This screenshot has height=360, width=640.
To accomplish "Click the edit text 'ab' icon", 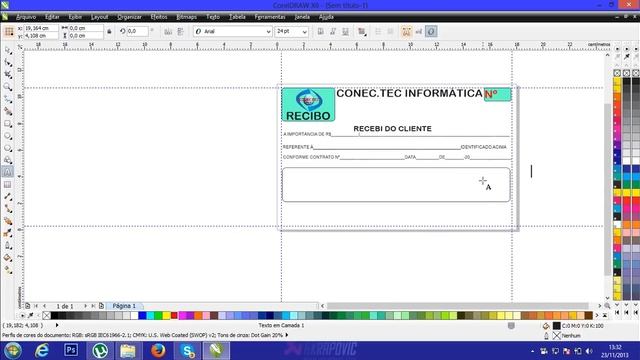I will (x=419, y=31).
